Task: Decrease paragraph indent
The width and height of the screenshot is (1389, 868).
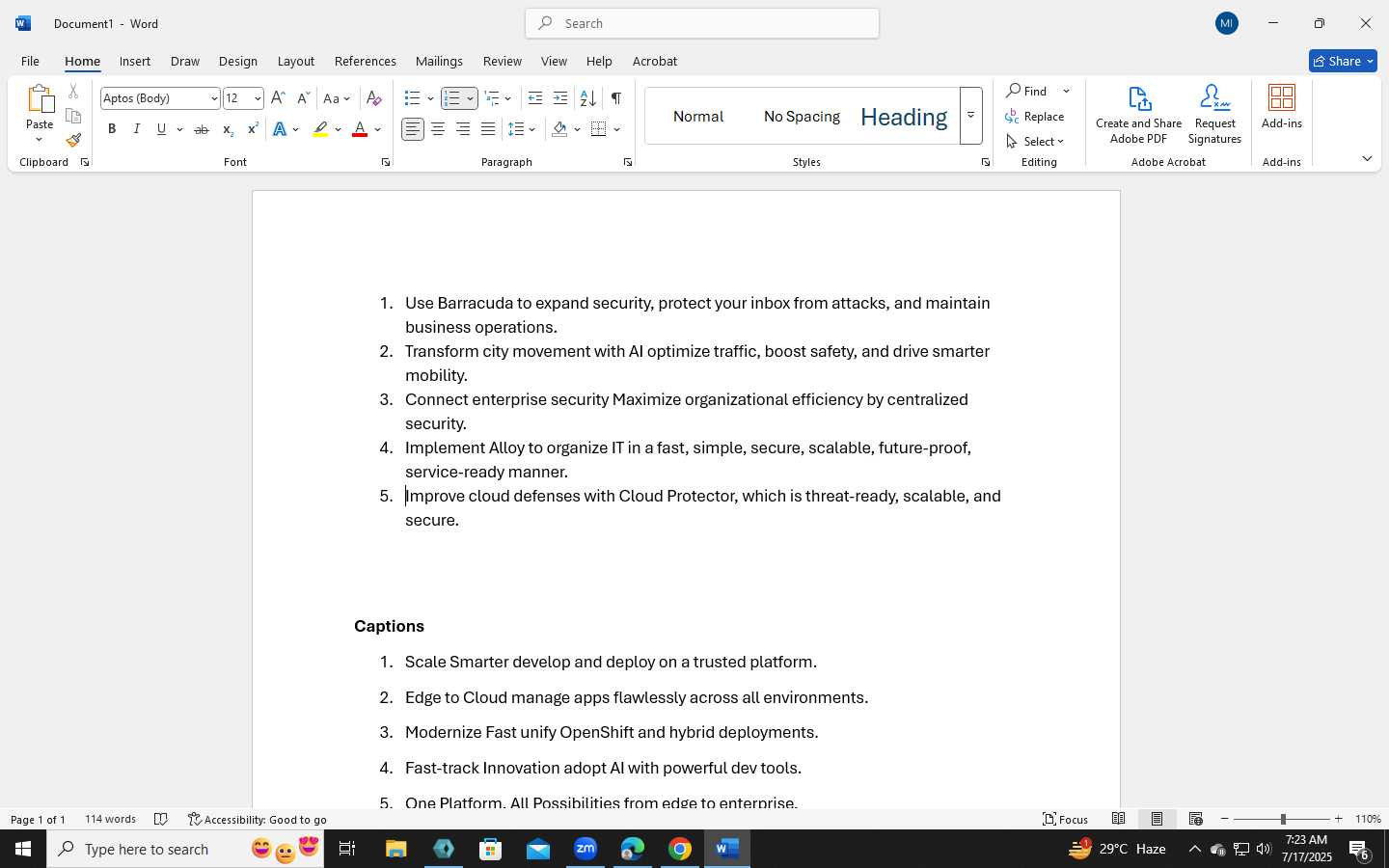Action: (x=535, y=98)
